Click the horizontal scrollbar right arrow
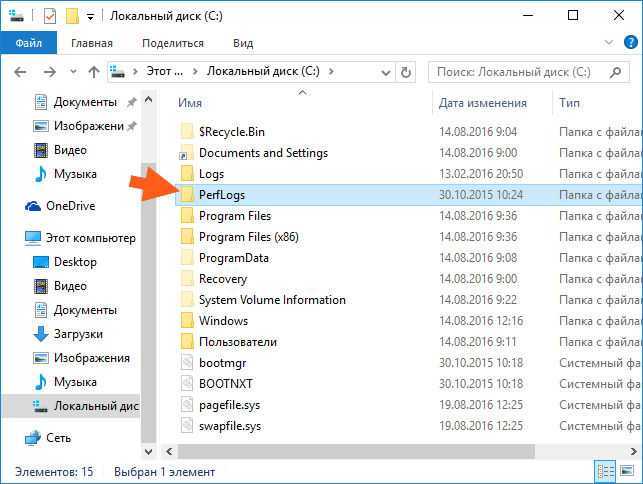The height and width of the screenshot is (484, 643). [634, 452]
